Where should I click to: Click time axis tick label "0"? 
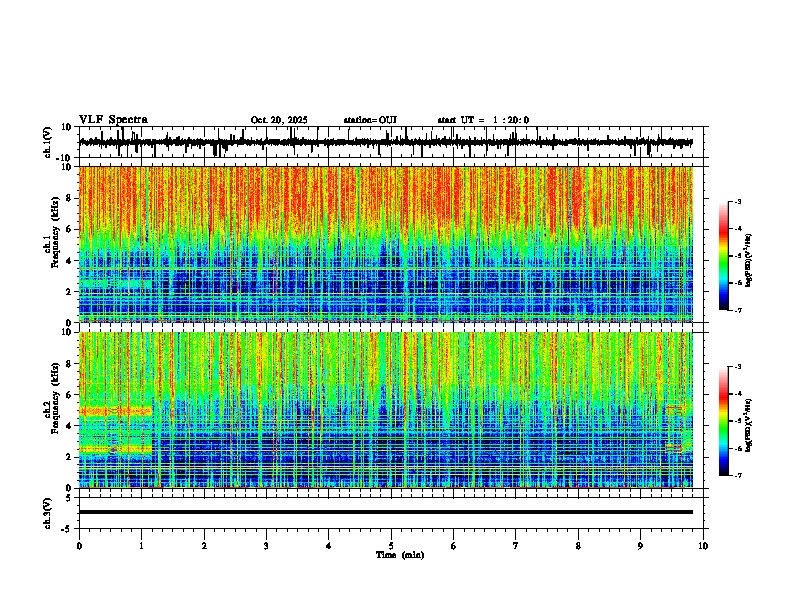coord(79,546)
